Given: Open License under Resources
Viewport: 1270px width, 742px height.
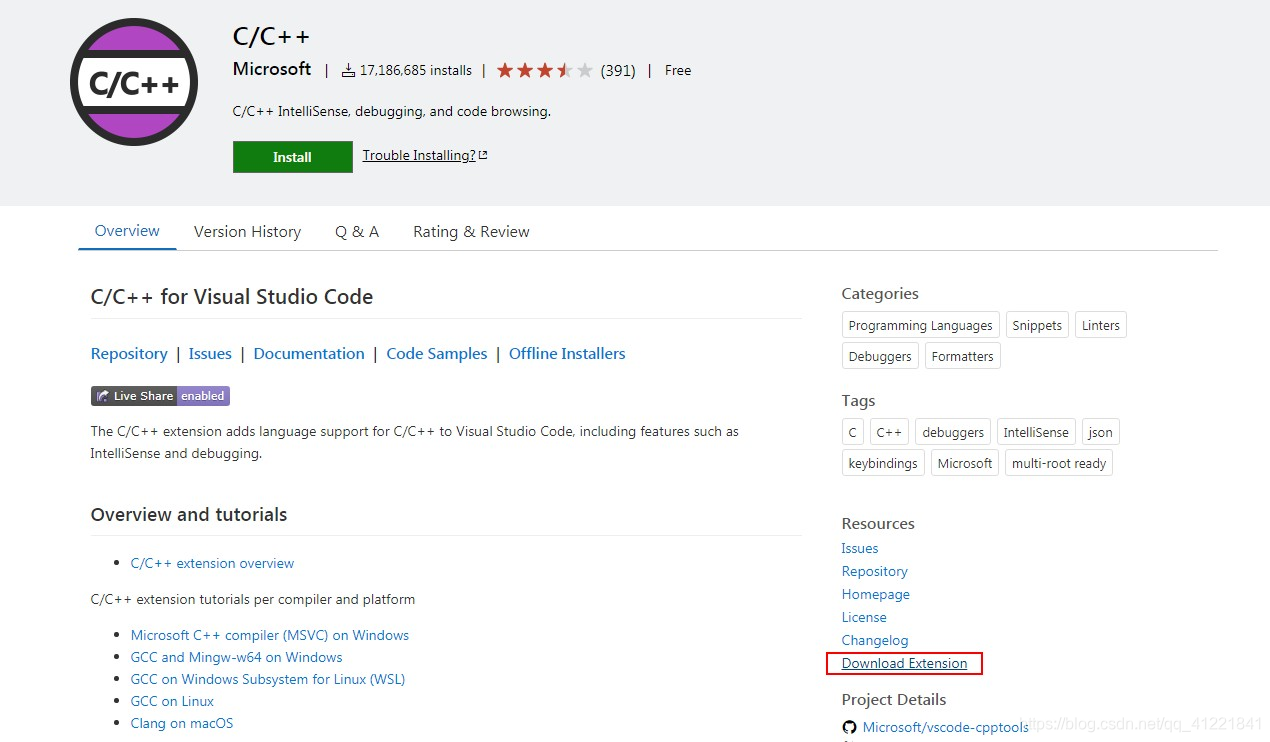Looking at the screenshot, I should coord(864,617).
